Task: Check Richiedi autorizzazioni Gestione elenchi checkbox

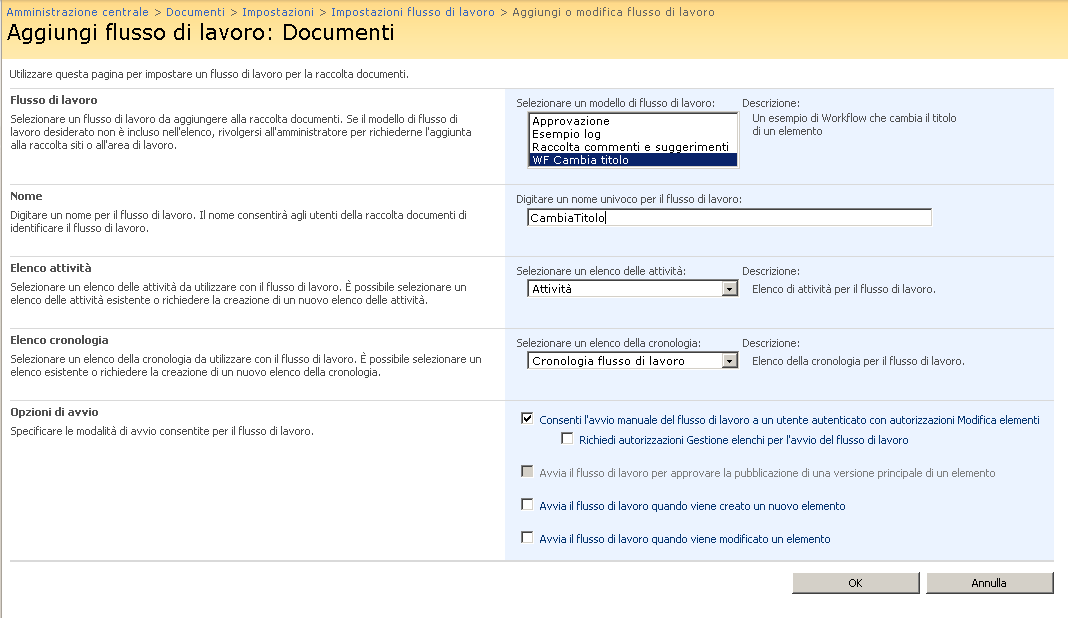Action: coord(567,439)
